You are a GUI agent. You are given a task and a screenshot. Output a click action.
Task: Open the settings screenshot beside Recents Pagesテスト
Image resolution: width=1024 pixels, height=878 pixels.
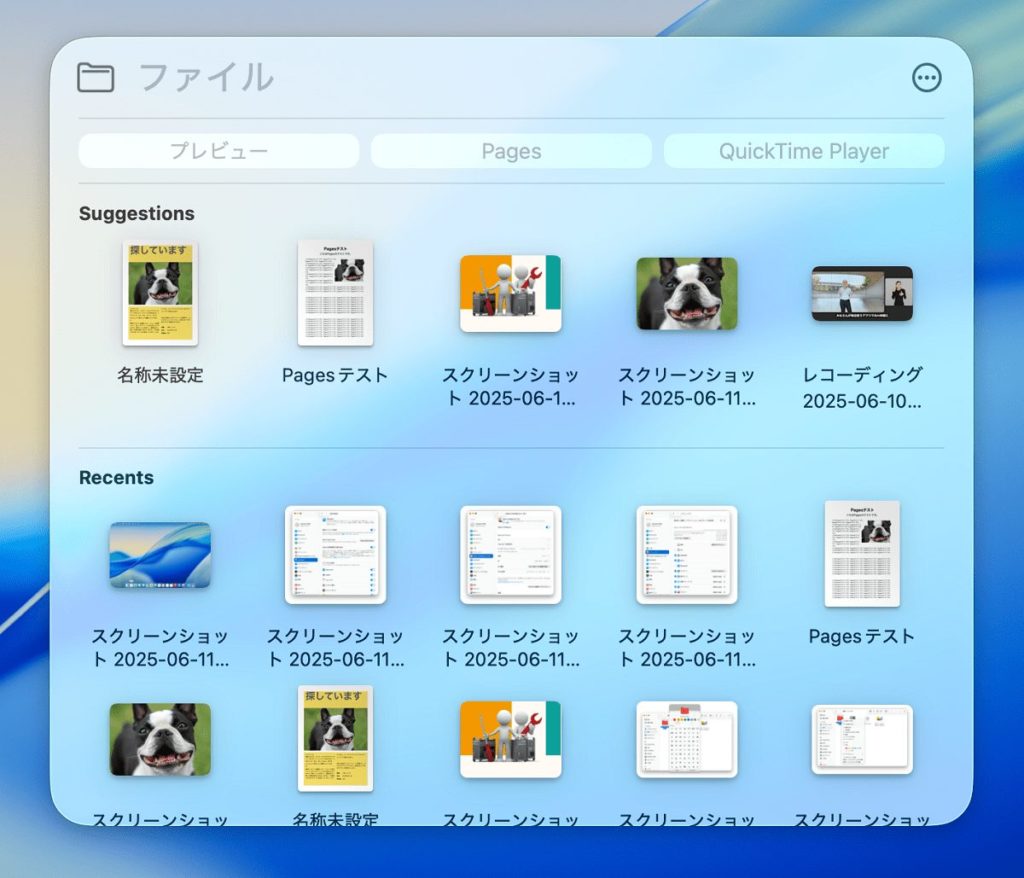point(687,555)
